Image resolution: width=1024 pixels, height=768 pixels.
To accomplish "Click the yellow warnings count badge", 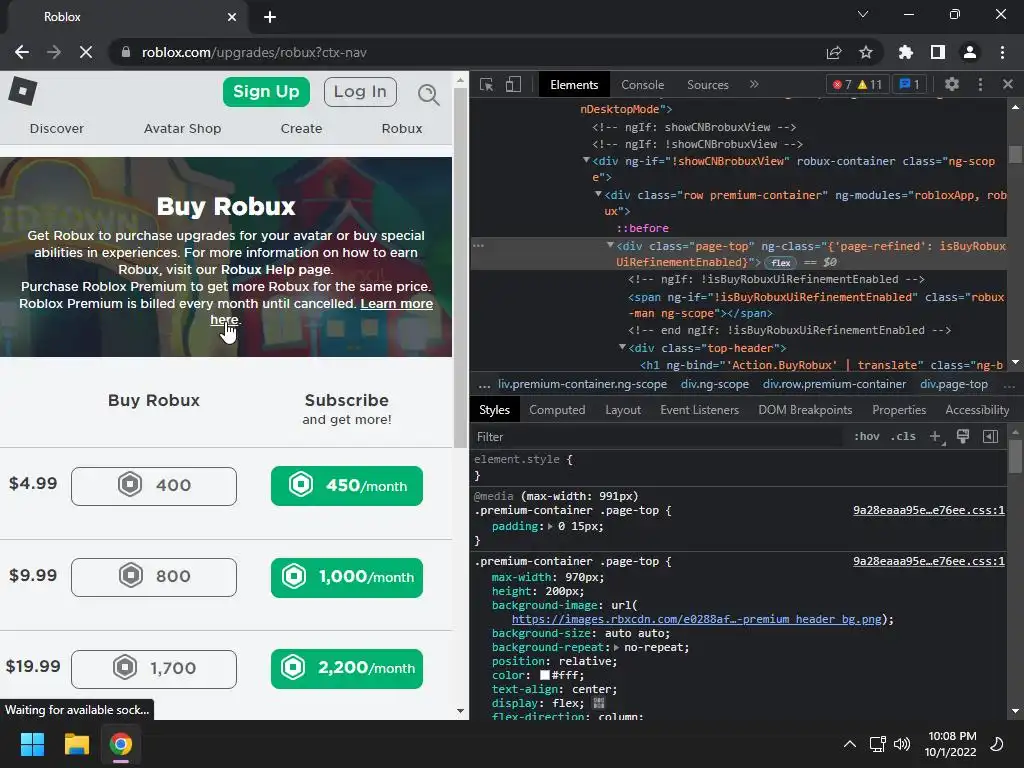I will pos(870,84).
